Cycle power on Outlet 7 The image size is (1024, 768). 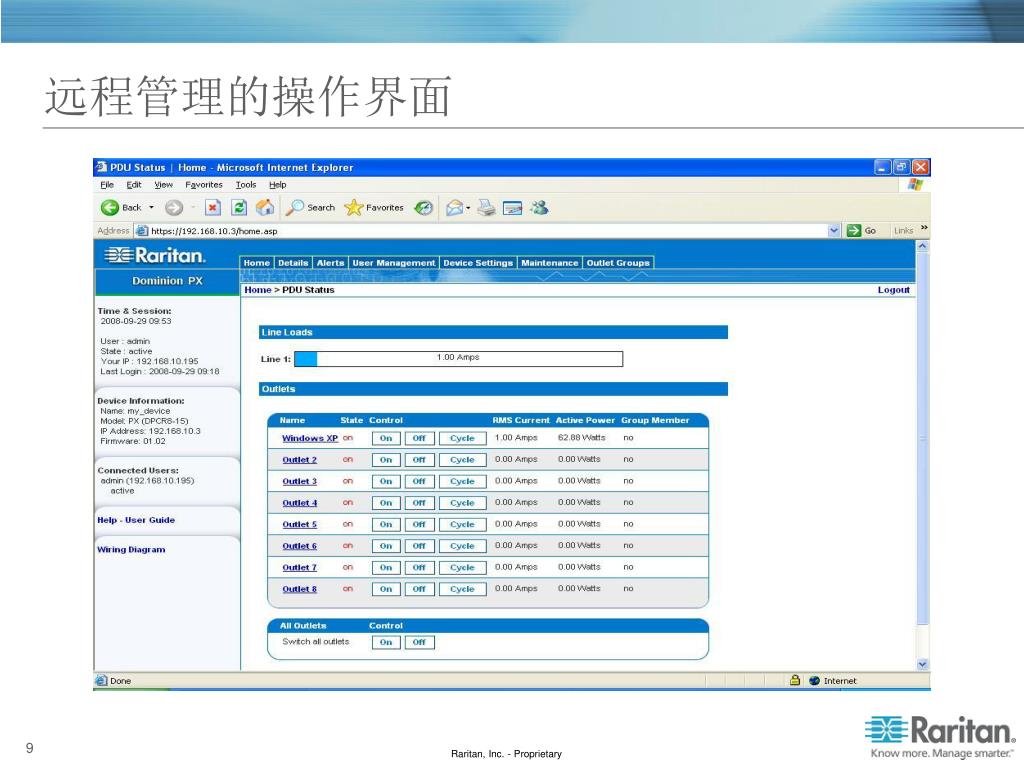[462, 568]
